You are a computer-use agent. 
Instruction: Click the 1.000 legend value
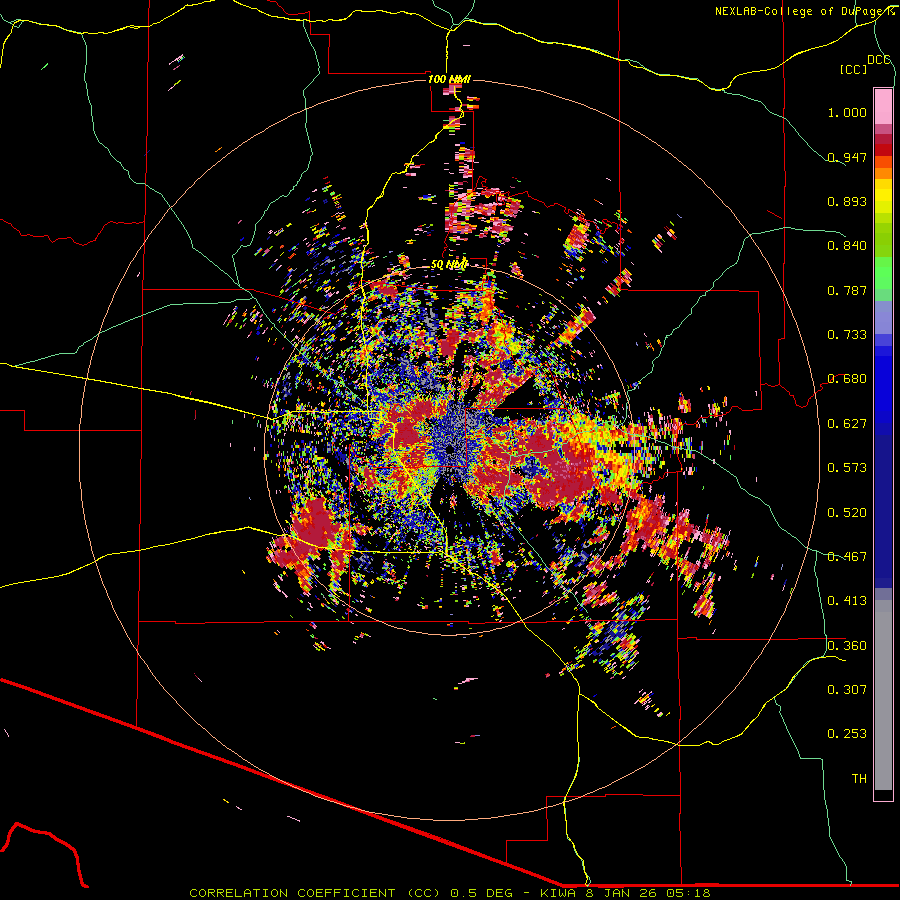[x=847, y=112]
